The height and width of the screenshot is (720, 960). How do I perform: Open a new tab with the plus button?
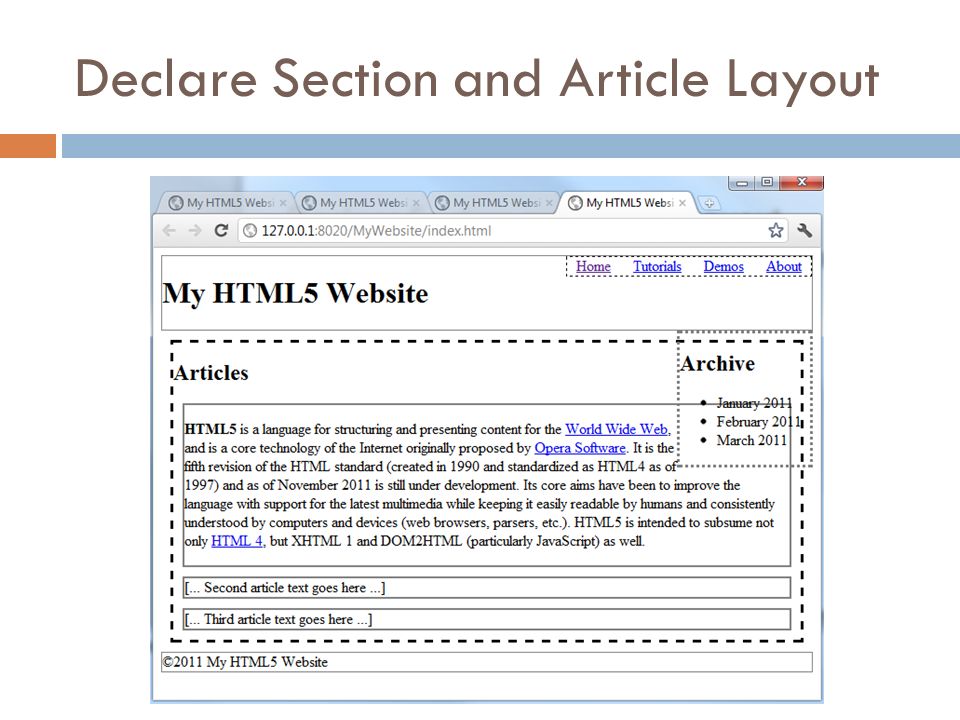[709, 203]
